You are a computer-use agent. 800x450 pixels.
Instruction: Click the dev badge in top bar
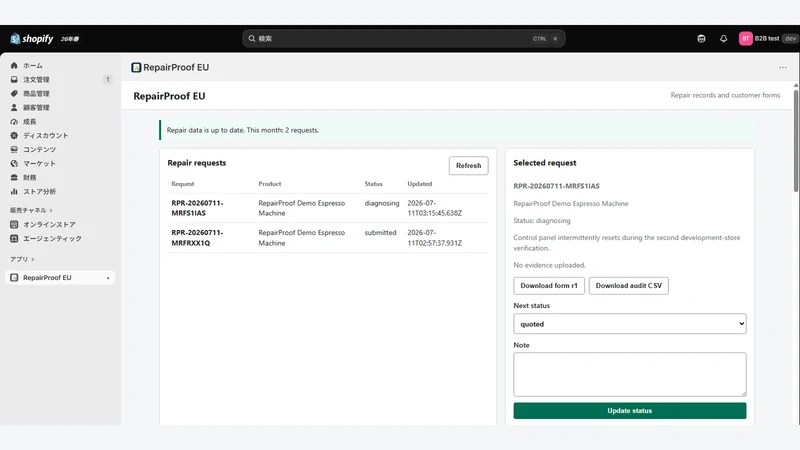click(790, 39)
